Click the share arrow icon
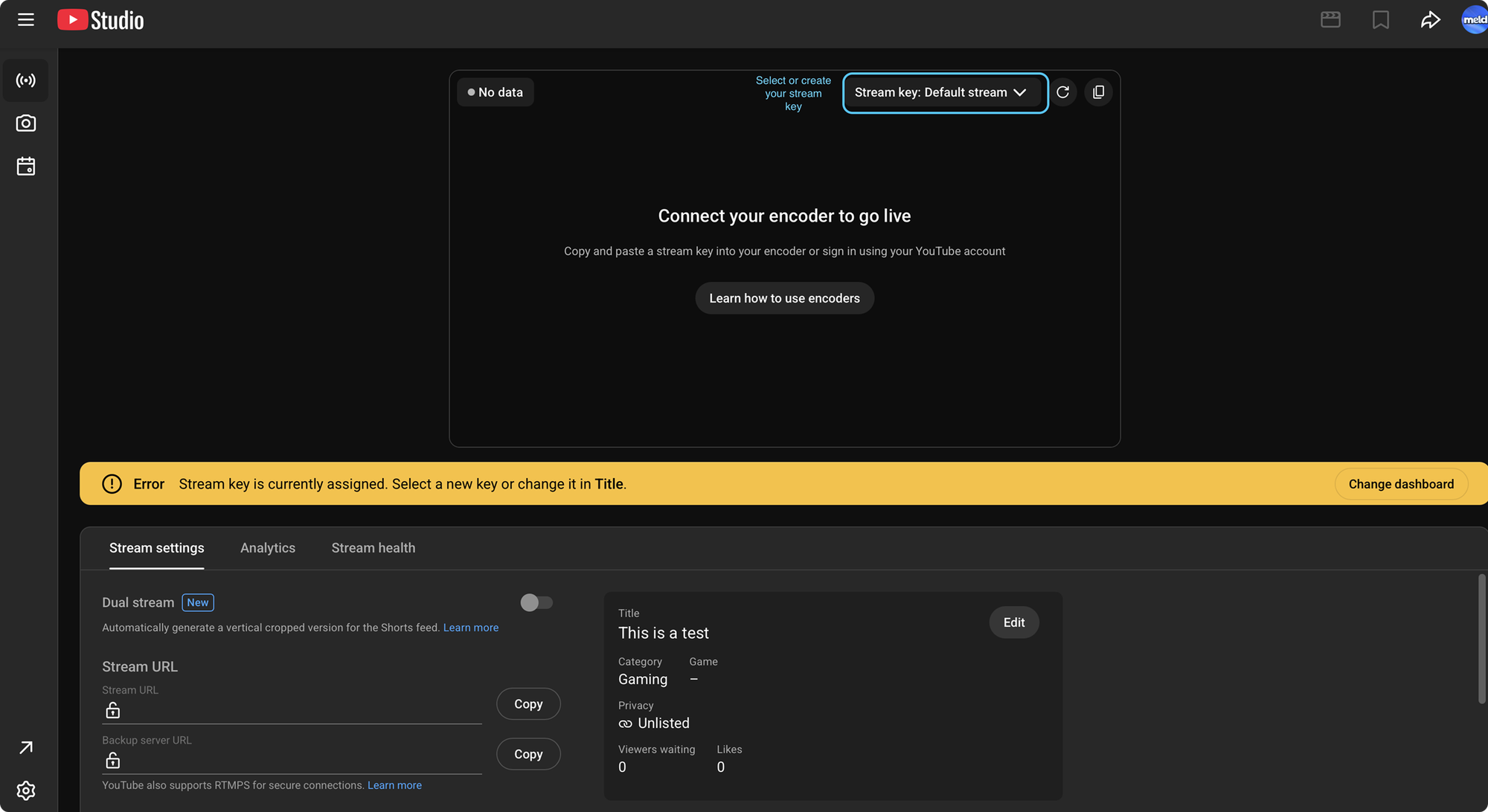 coord(1430,20)
